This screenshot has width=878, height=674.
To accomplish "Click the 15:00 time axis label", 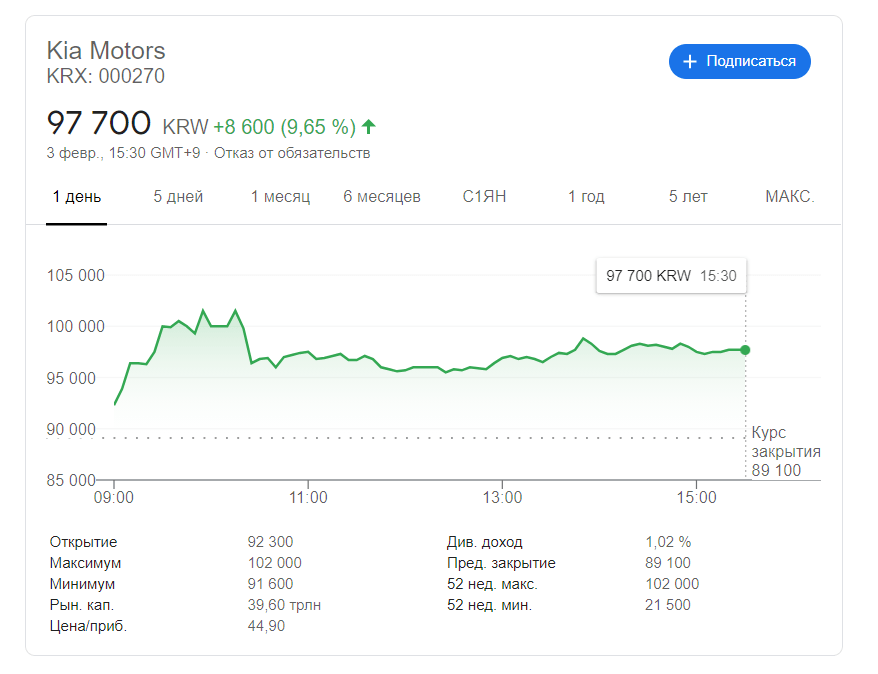I will click(x=697, y=497).
